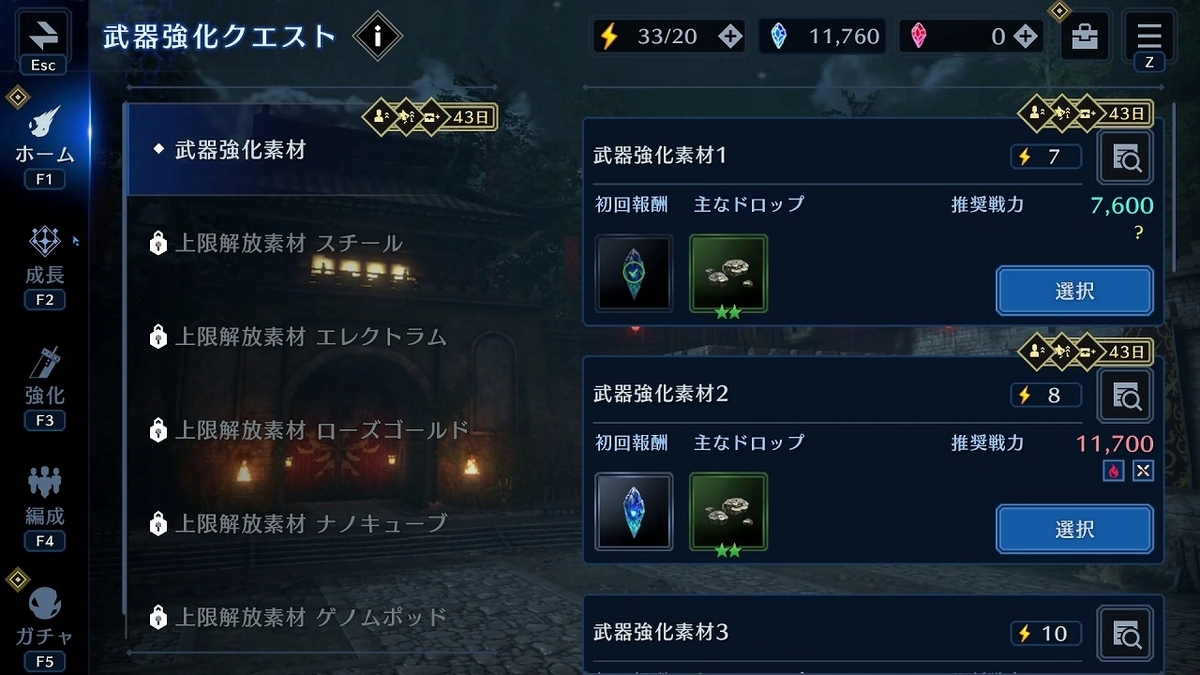Inspect details for 武器強化素材1 magnifier icon
Image resolution: width=1200 pixels, height=675 pixels.
click(x=1125, y=157)
